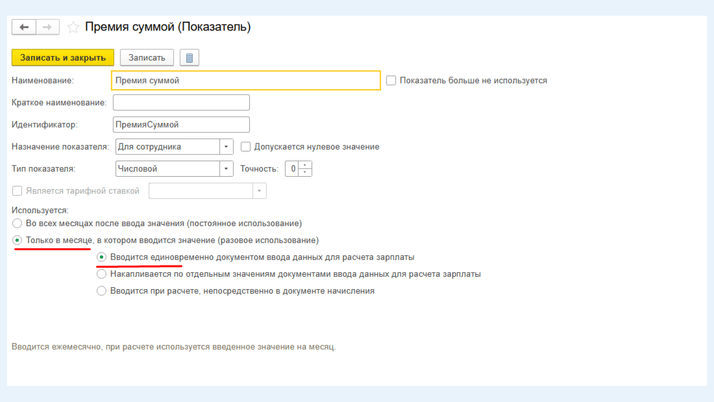Open Тип показателя dropdown arrow
Image resolution: width=714 pixels, height=402 pixels.
[226, 169]
